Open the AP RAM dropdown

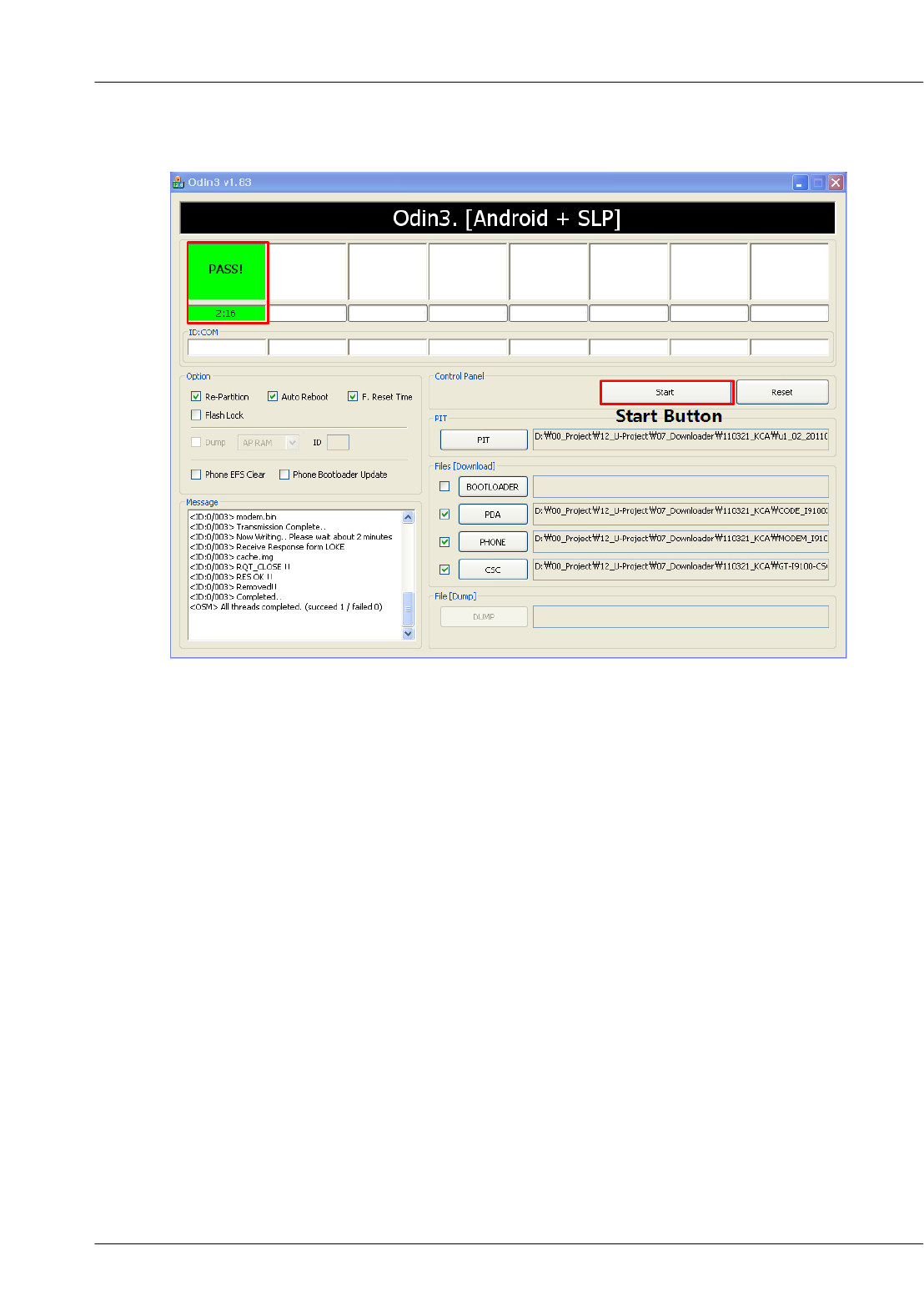coord(269,442)
